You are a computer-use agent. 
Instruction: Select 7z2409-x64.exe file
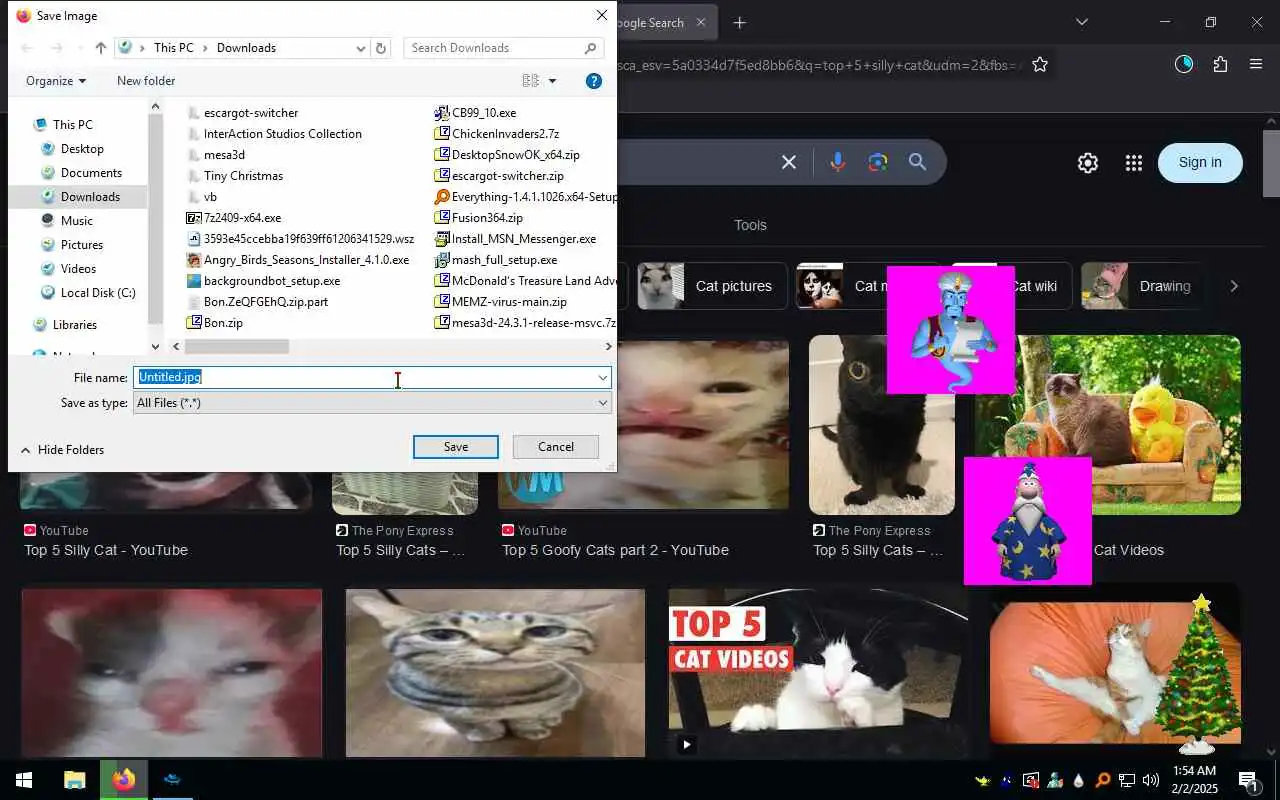tap(242, 218)
